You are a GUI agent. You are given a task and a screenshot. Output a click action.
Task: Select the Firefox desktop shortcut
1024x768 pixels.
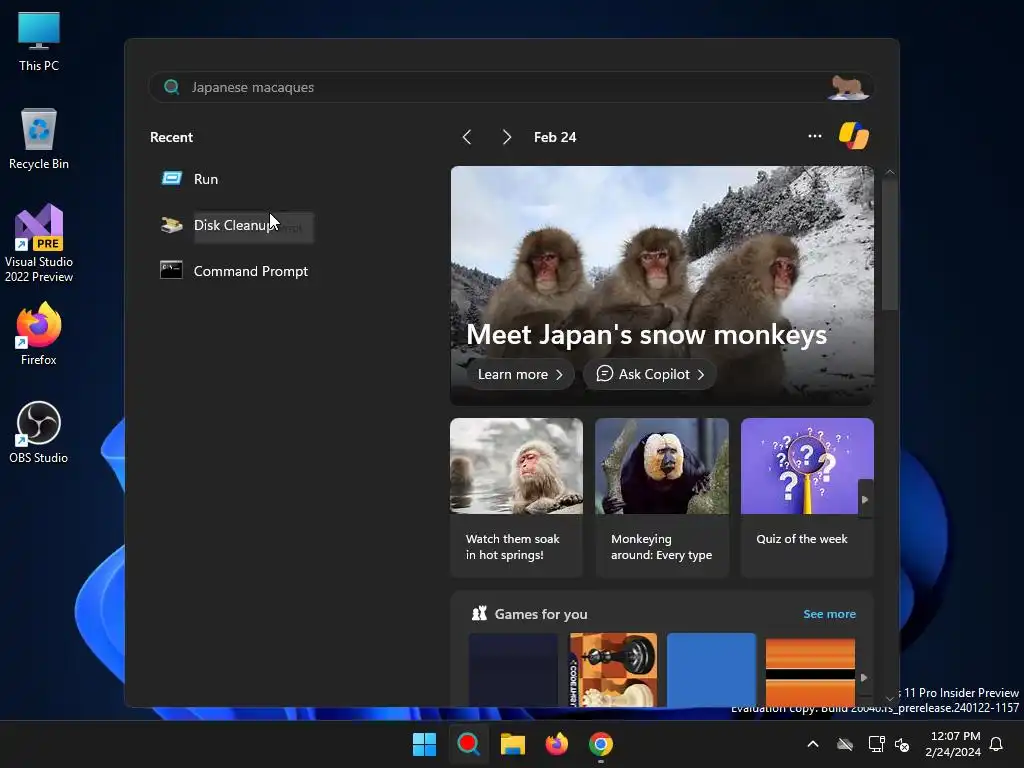click(39, 334)
